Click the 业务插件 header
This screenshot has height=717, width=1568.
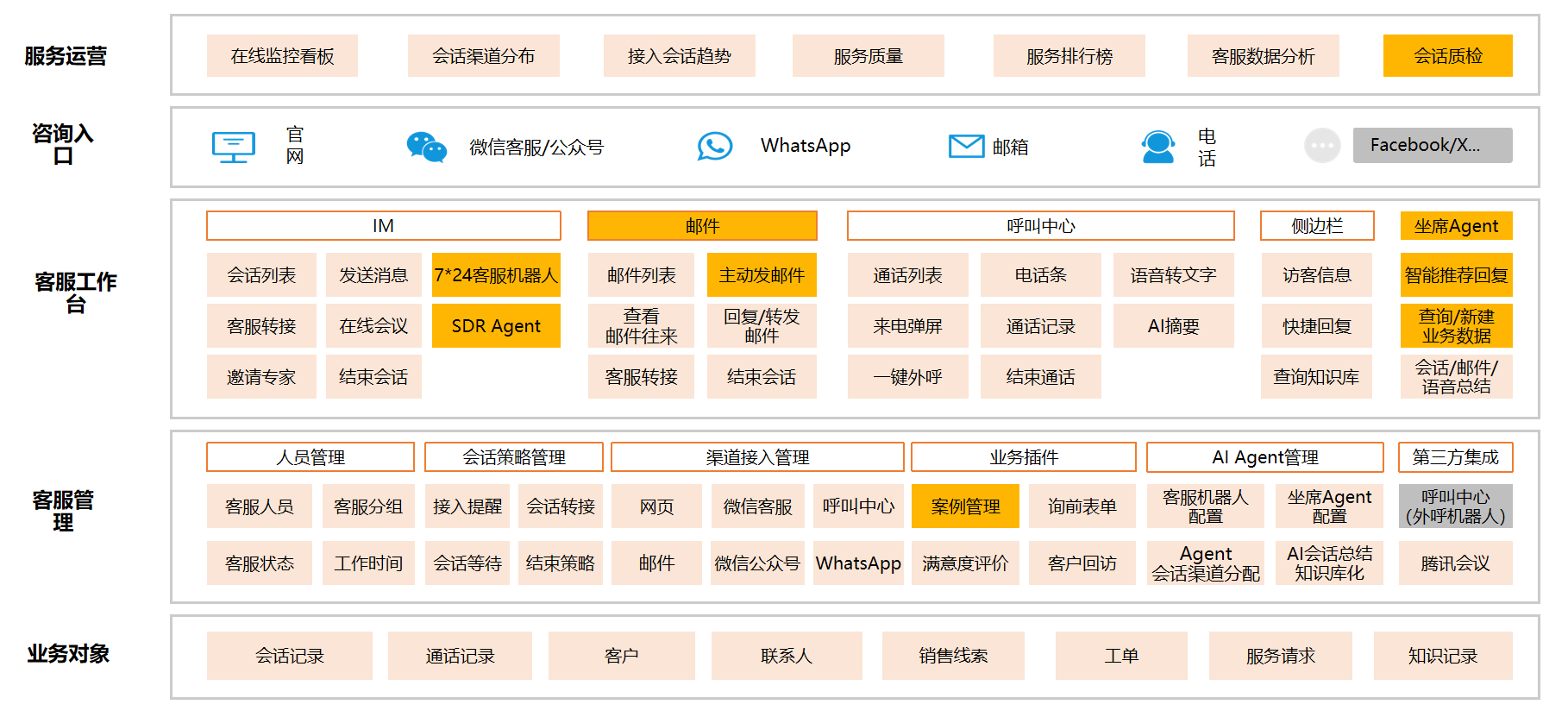(x=1024, y=457)
